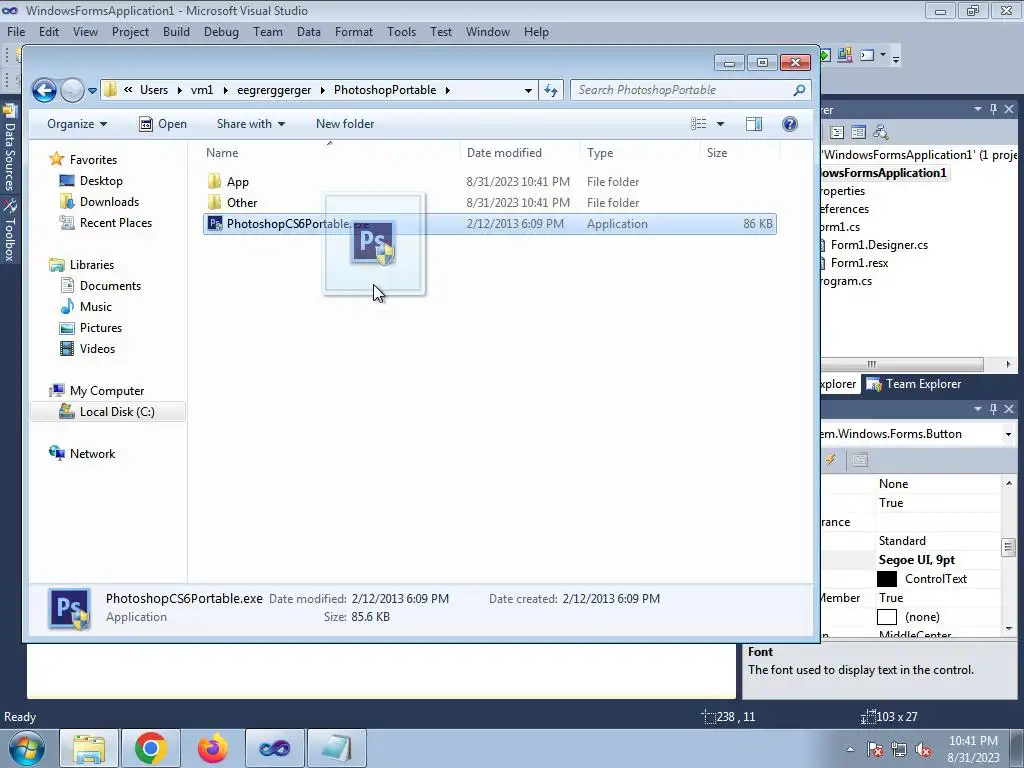Expand arrow after PhotoshopPortable breadcrumb
The image size is (1024, 768).
(x=448, y=90)
